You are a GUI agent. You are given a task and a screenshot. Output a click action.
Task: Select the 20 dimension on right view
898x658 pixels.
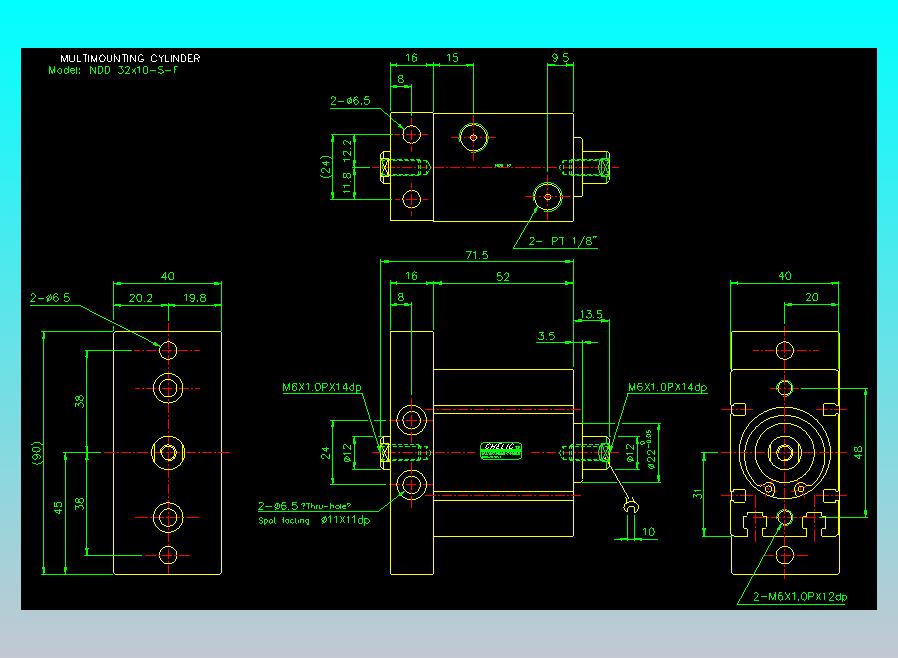coord(812,297)
